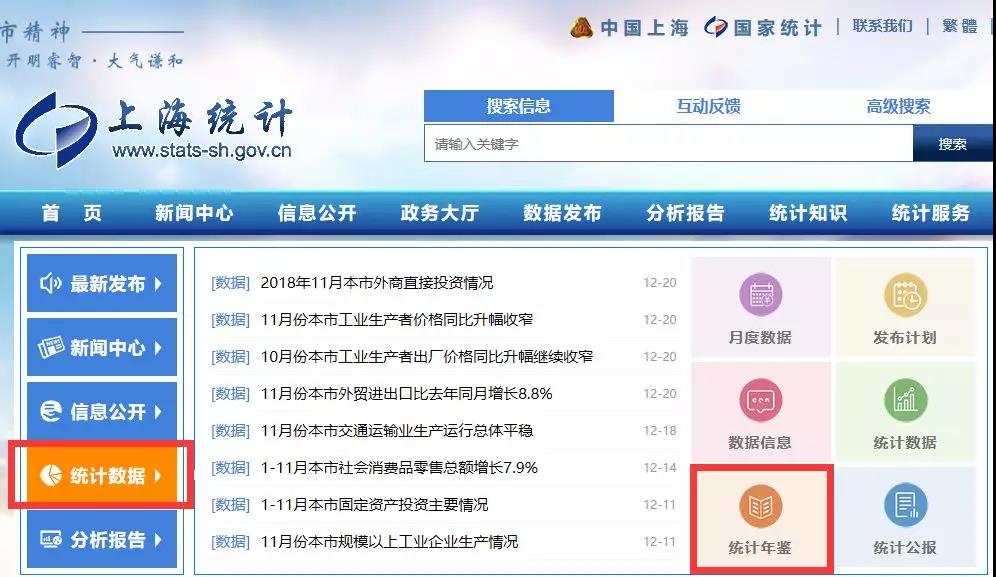The height and width of the screenshot is (577, 996).
Task: Open the 统计年鉴 book icon
Action: pyautogui.click(x=759, y=507)
